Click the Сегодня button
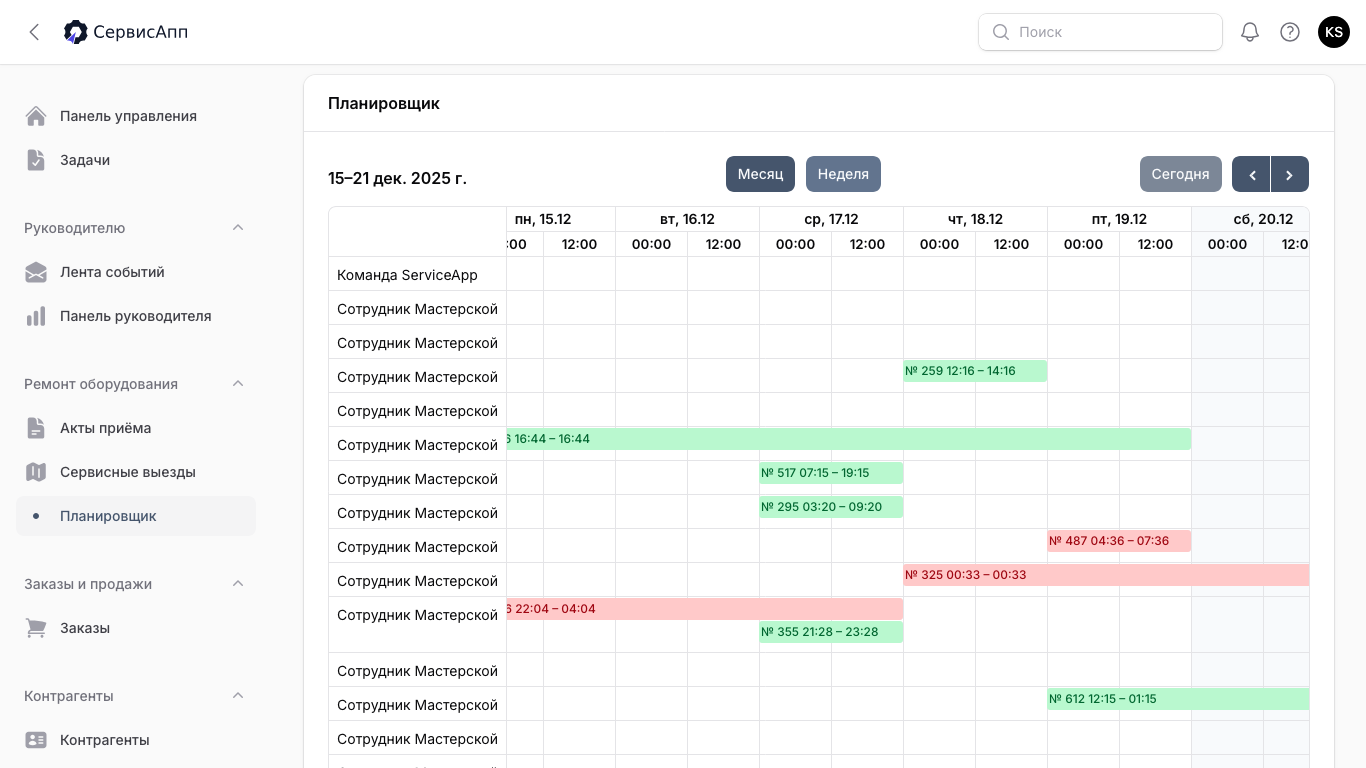Image resolution: width=1366 pixels, height=768 pixels. coord(1180,174)
